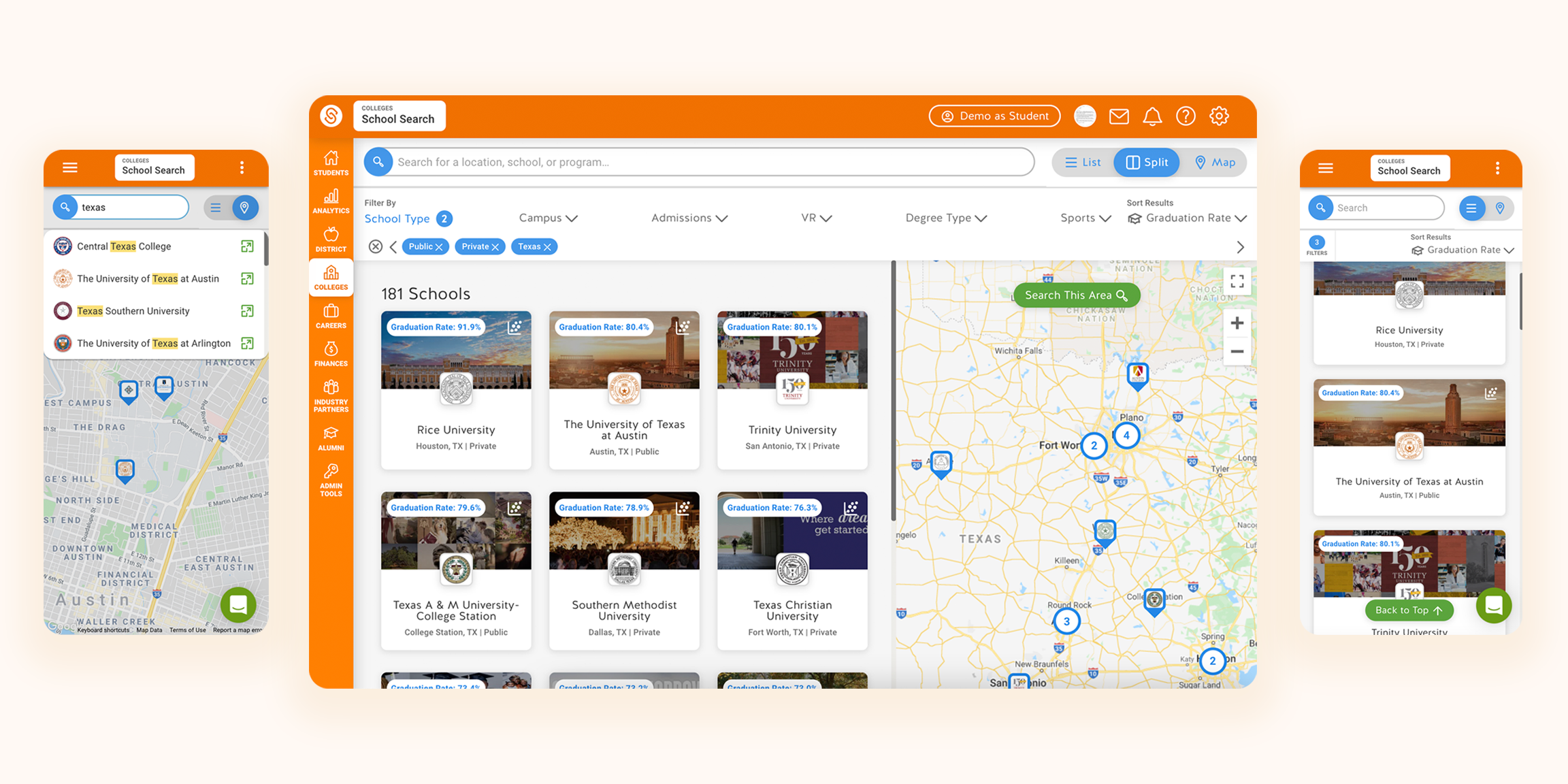
Task: Expand the Admissions filter dropdown
Action: [x=689, y=218]
